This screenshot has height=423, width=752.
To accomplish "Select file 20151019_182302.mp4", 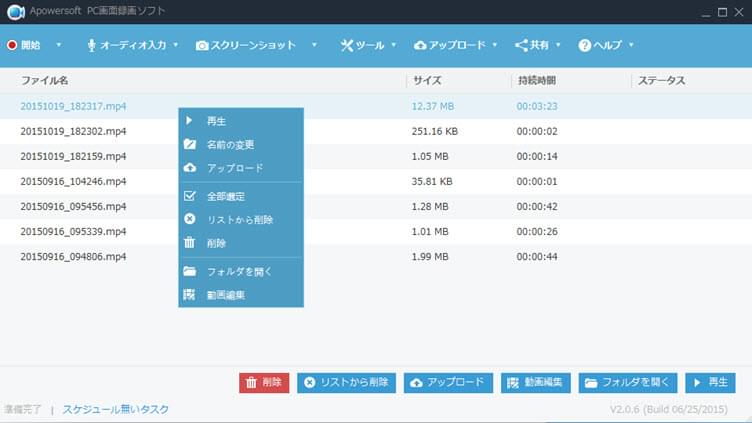I will (x=73, y=131).
